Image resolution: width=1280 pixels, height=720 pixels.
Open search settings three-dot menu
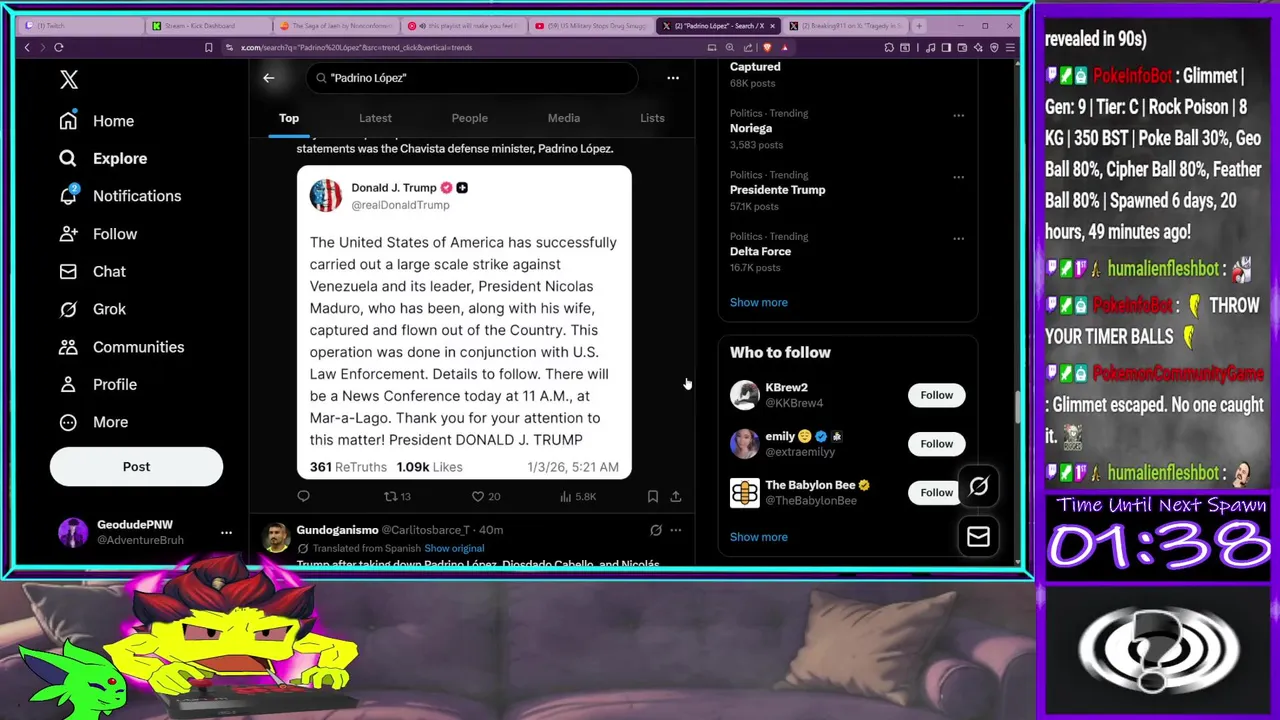tap(673, 77)
